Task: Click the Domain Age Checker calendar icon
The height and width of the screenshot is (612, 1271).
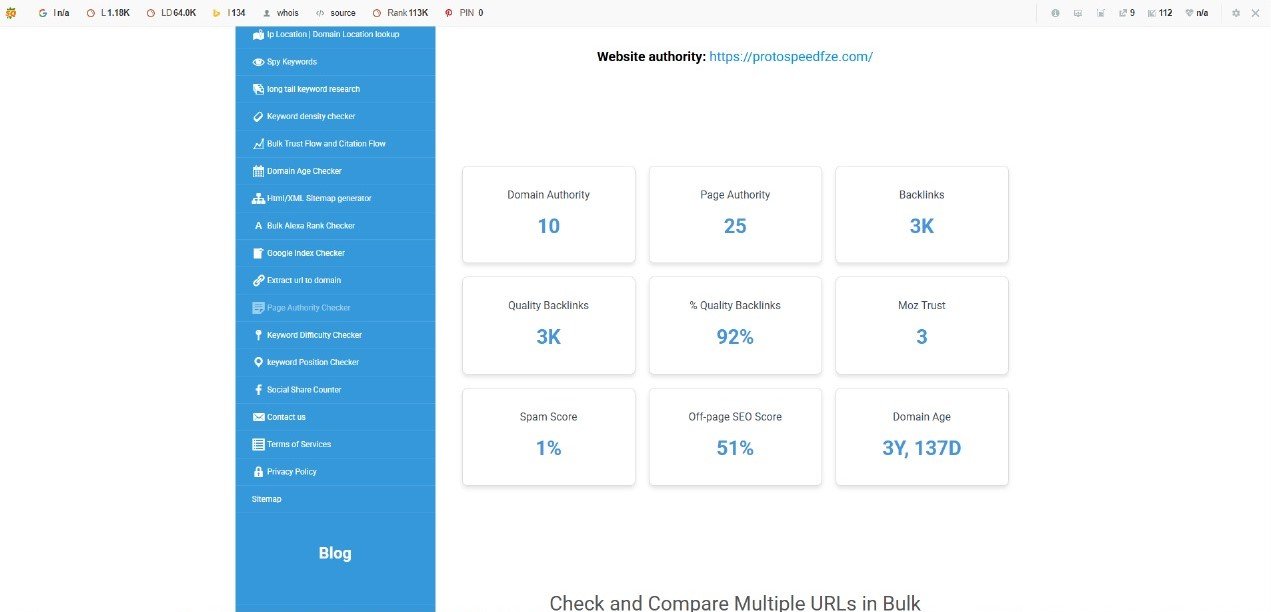Action: (x=258, y=171)
